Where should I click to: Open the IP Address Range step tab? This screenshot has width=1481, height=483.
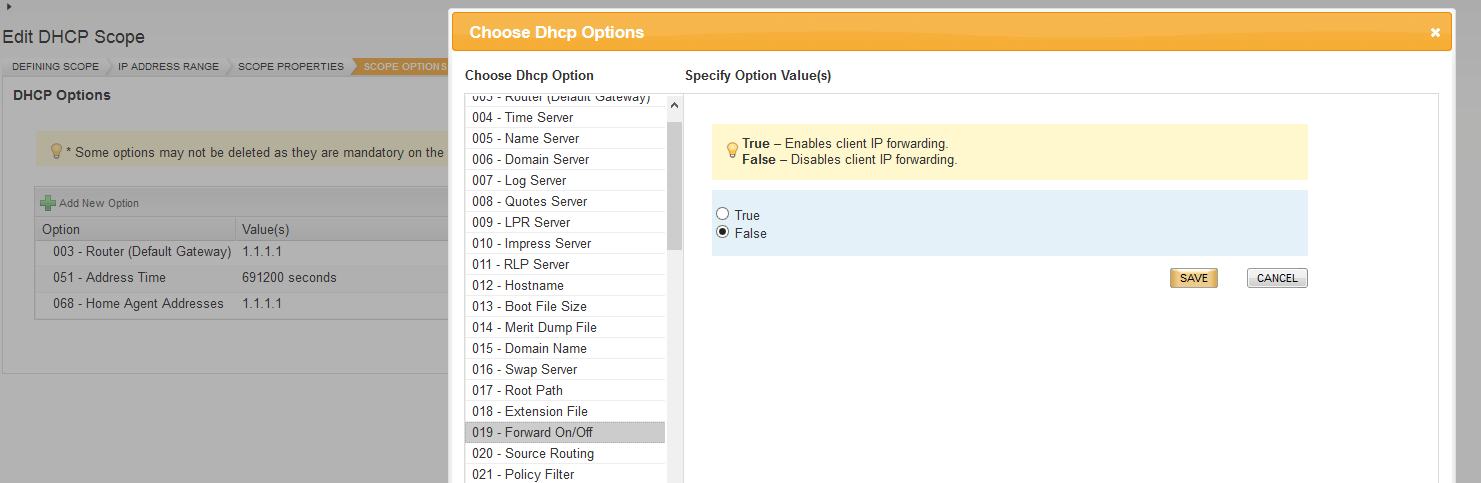[168, 66]
